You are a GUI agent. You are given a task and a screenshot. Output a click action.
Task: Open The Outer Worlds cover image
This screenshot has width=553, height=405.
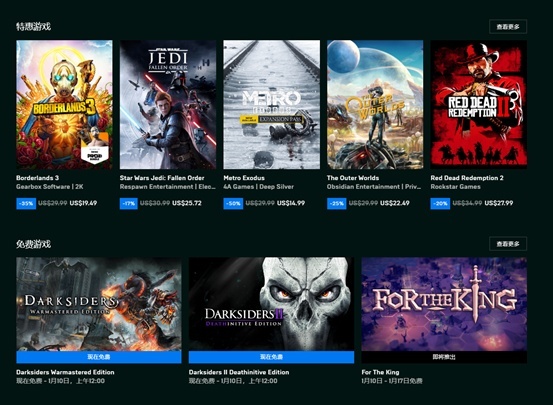[x=375, y=104]
